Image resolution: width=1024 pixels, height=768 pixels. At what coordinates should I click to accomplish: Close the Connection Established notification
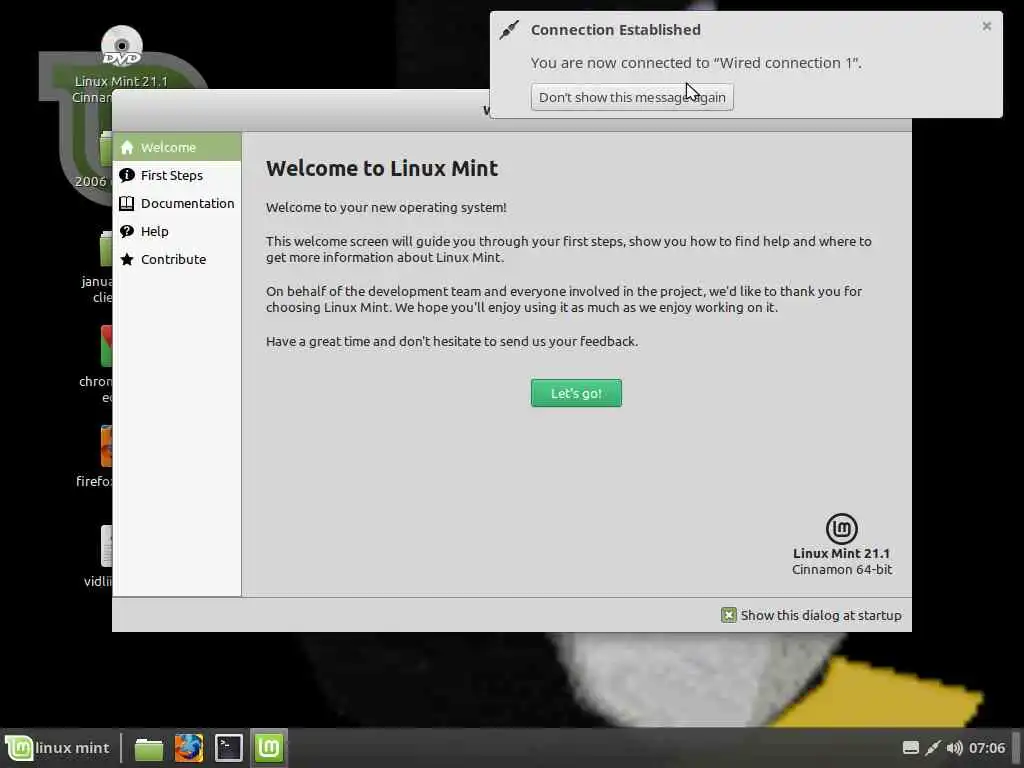987,26
